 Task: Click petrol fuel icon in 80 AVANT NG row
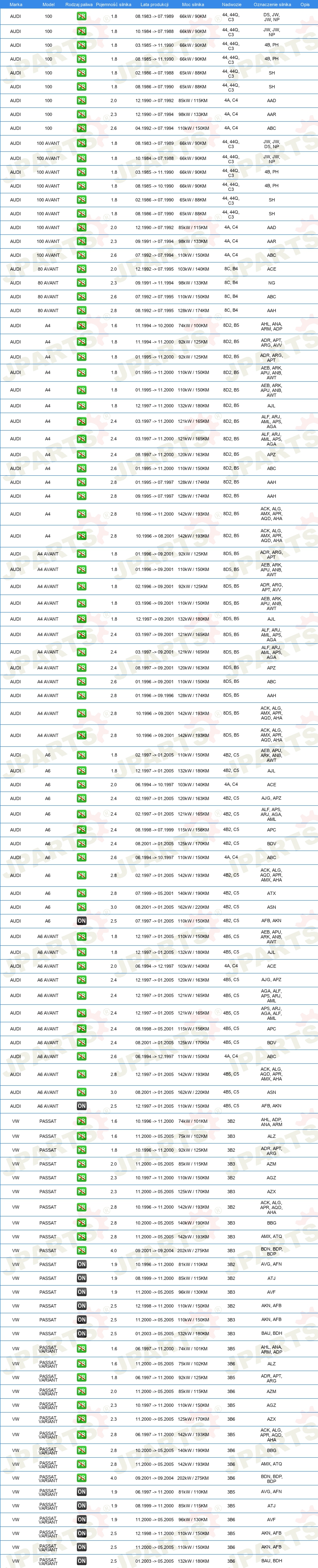point(81,283)
